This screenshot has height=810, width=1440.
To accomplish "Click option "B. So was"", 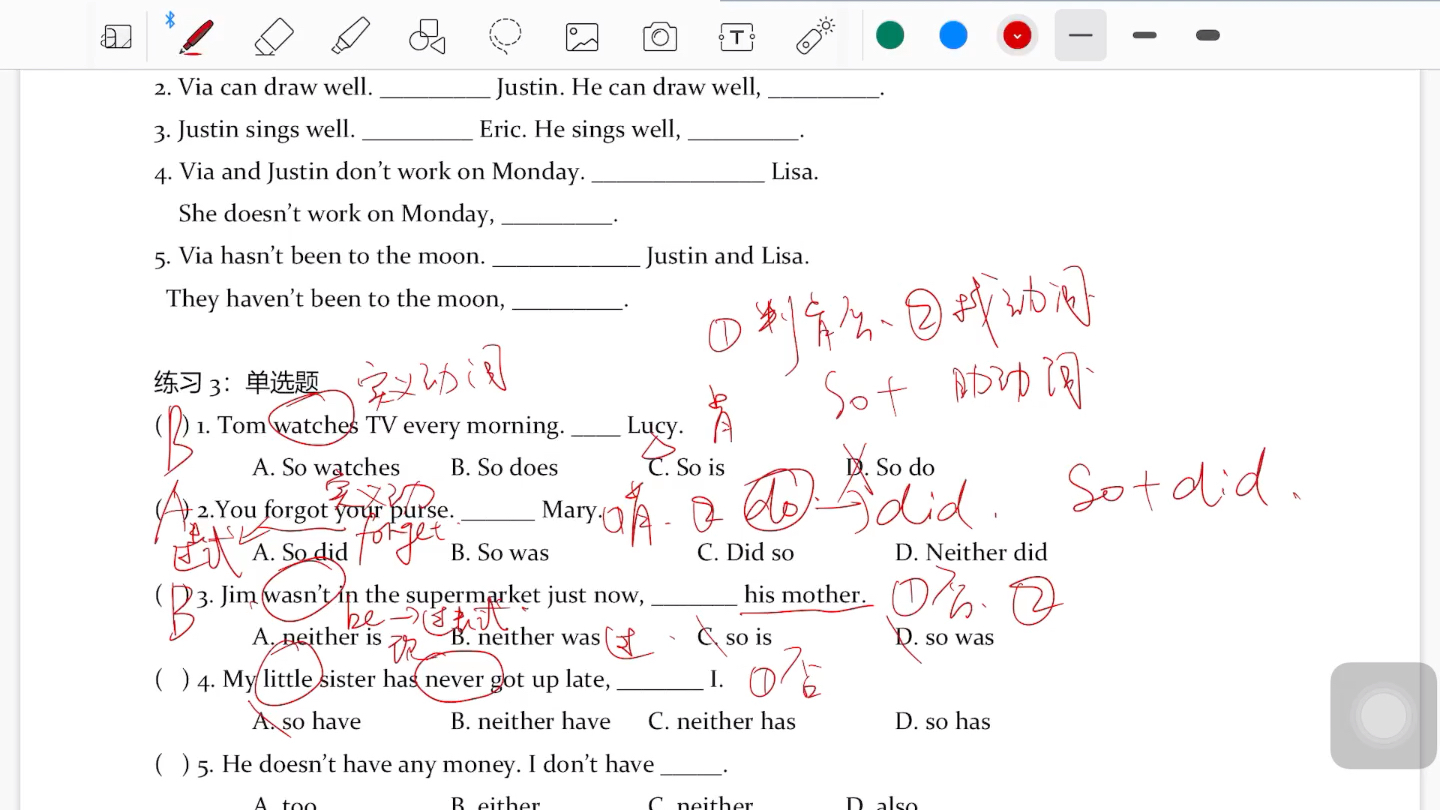I will [500, 552].
